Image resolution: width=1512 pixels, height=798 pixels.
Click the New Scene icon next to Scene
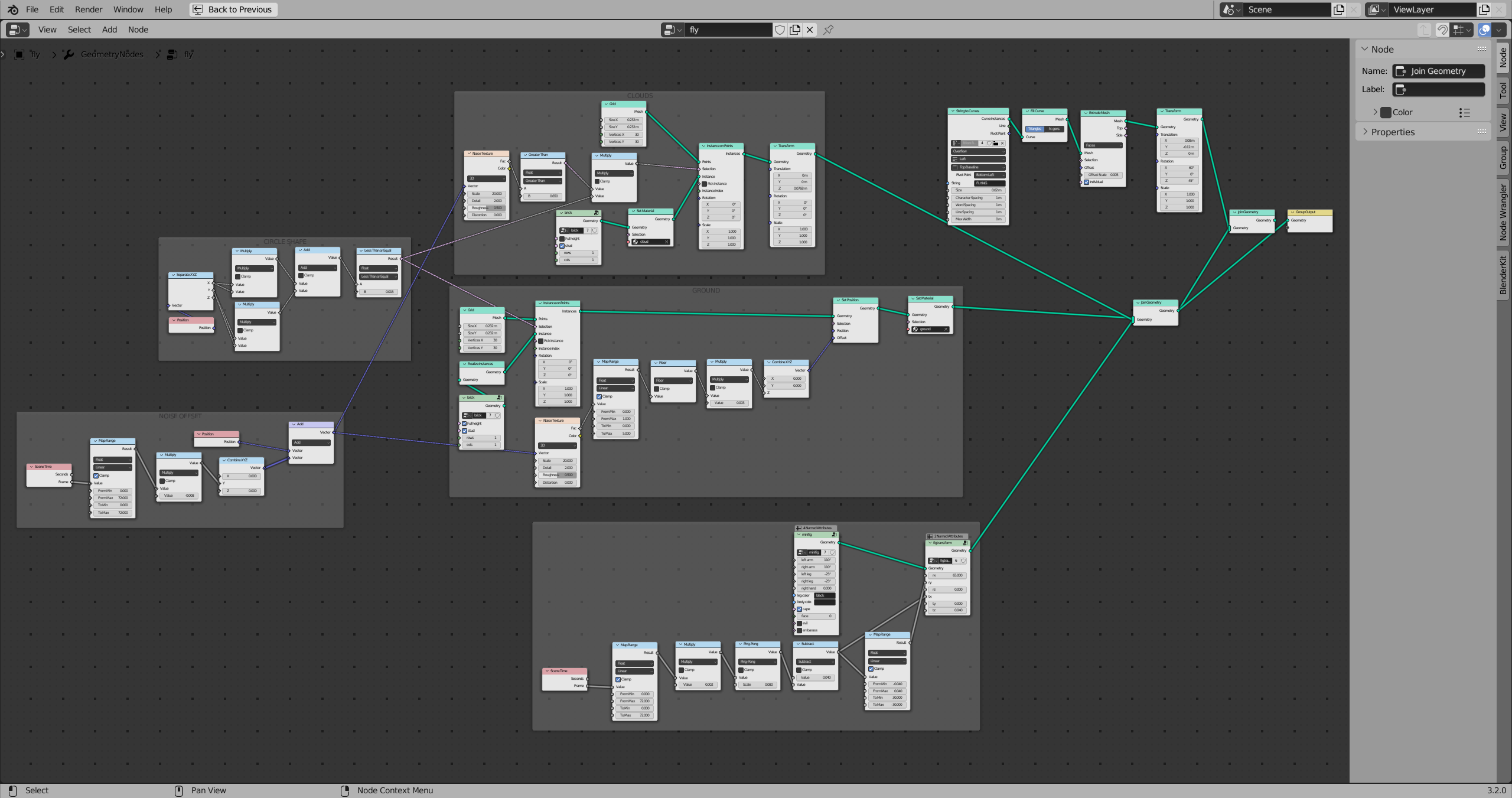click(1339, 9)
